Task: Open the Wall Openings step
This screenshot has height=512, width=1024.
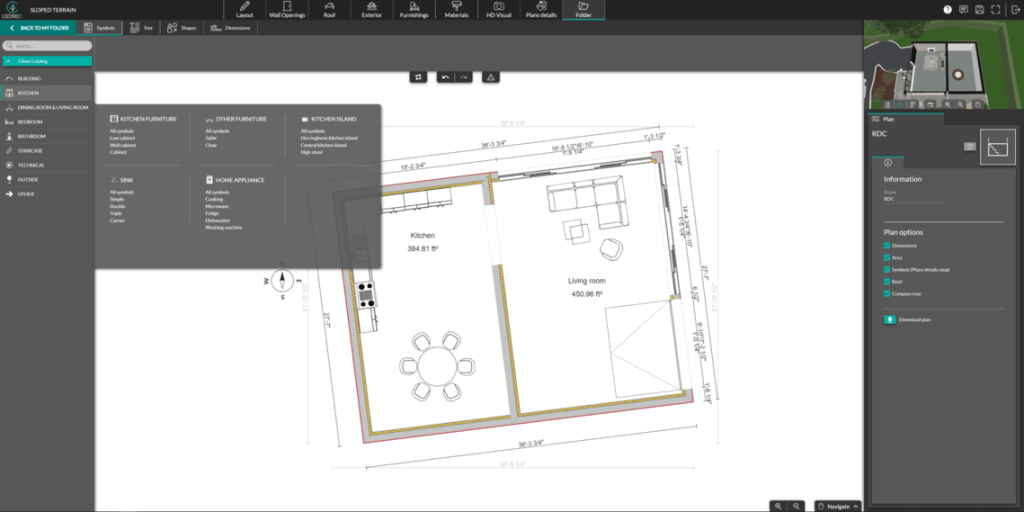Action: point(287,10)
